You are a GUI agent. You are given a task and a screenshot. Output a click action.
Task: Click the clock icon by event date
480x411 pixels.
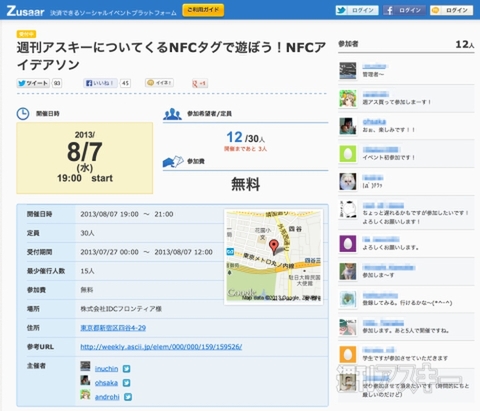23,114
